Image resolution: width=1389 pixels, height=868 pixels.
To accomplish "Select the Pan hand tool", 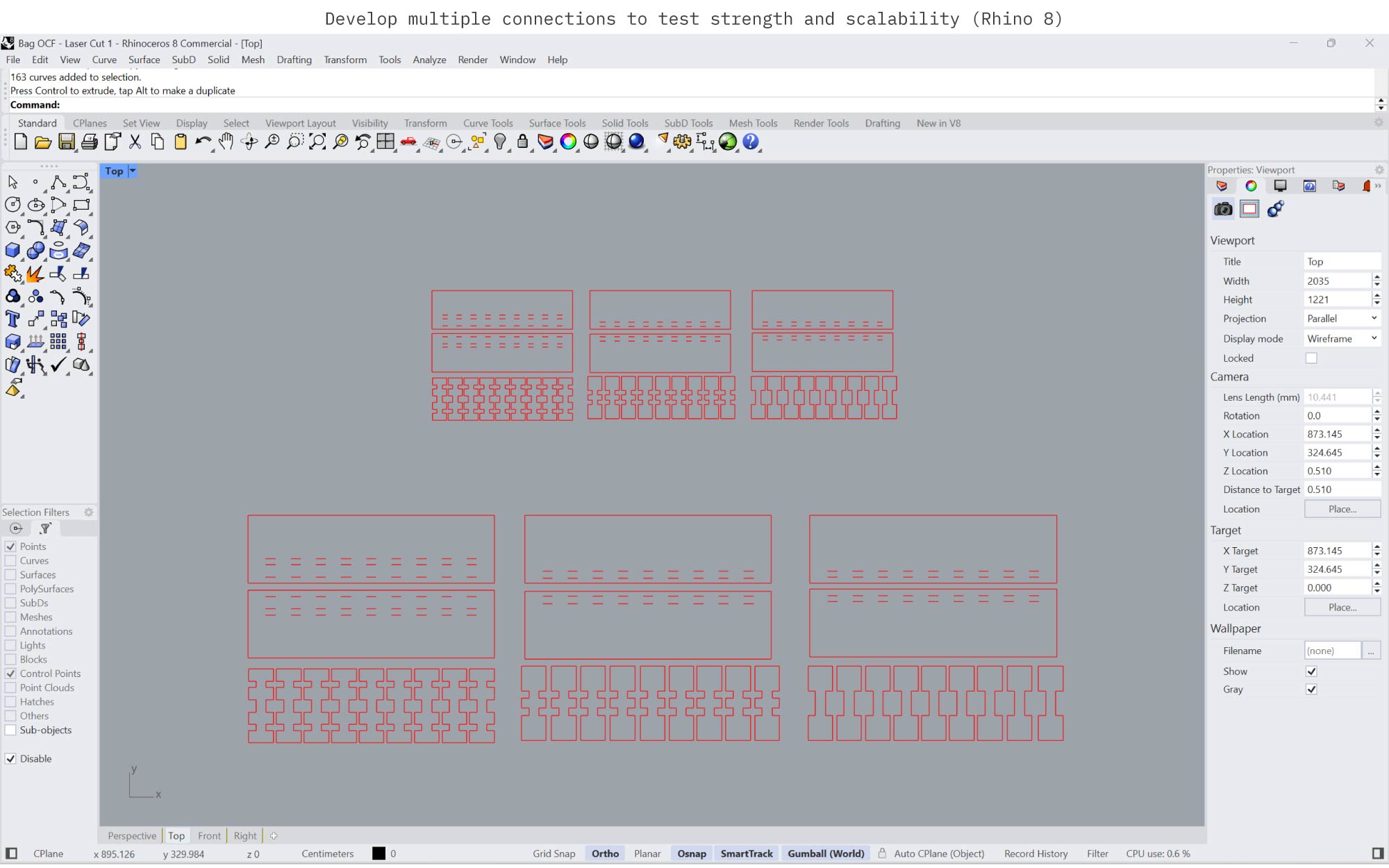I will tap(226, 142).
